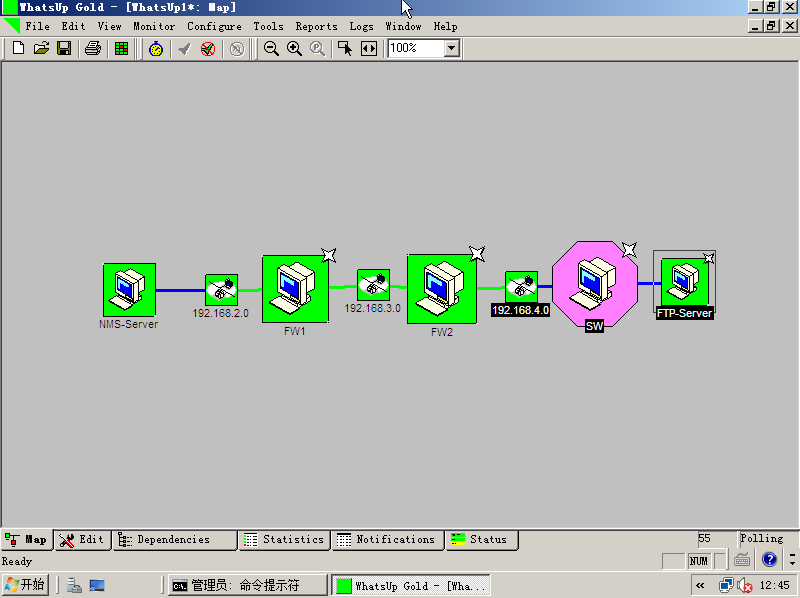The width and height of the screenshot is (800, 598).
Task: Click the server manager quick launch icon
Action: [x=74, y=585]
